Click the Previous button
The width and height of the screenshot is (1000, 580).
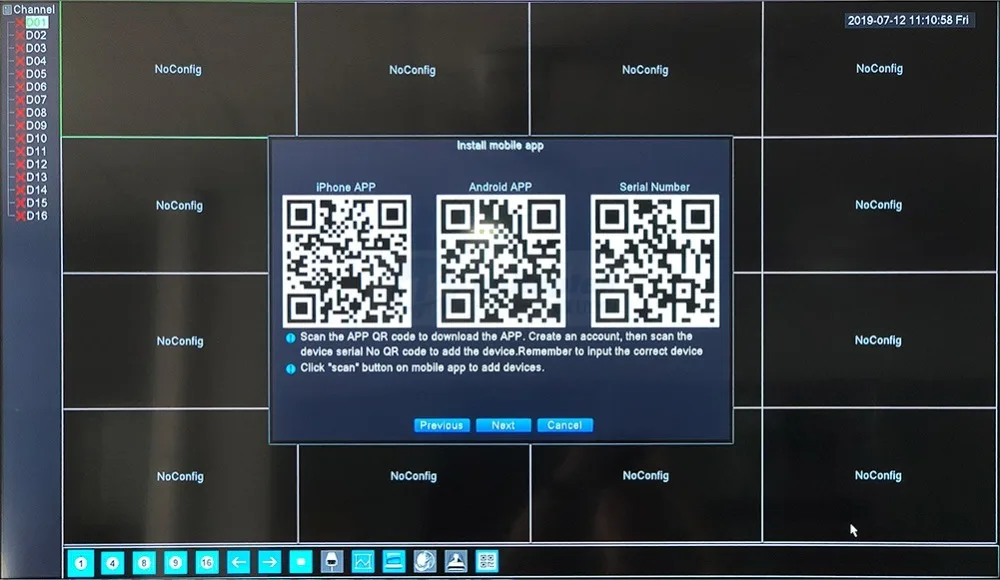point(441,425)
